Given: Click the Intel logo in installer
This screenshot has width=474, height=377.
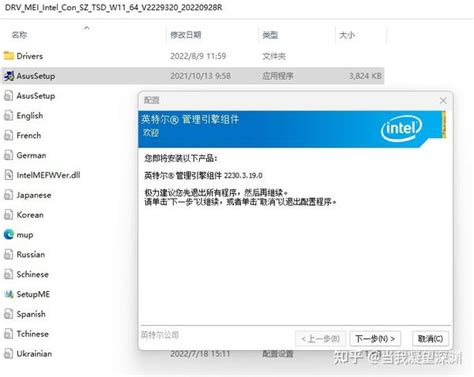Looking at the screenshot, I should [x=401, y=128].
